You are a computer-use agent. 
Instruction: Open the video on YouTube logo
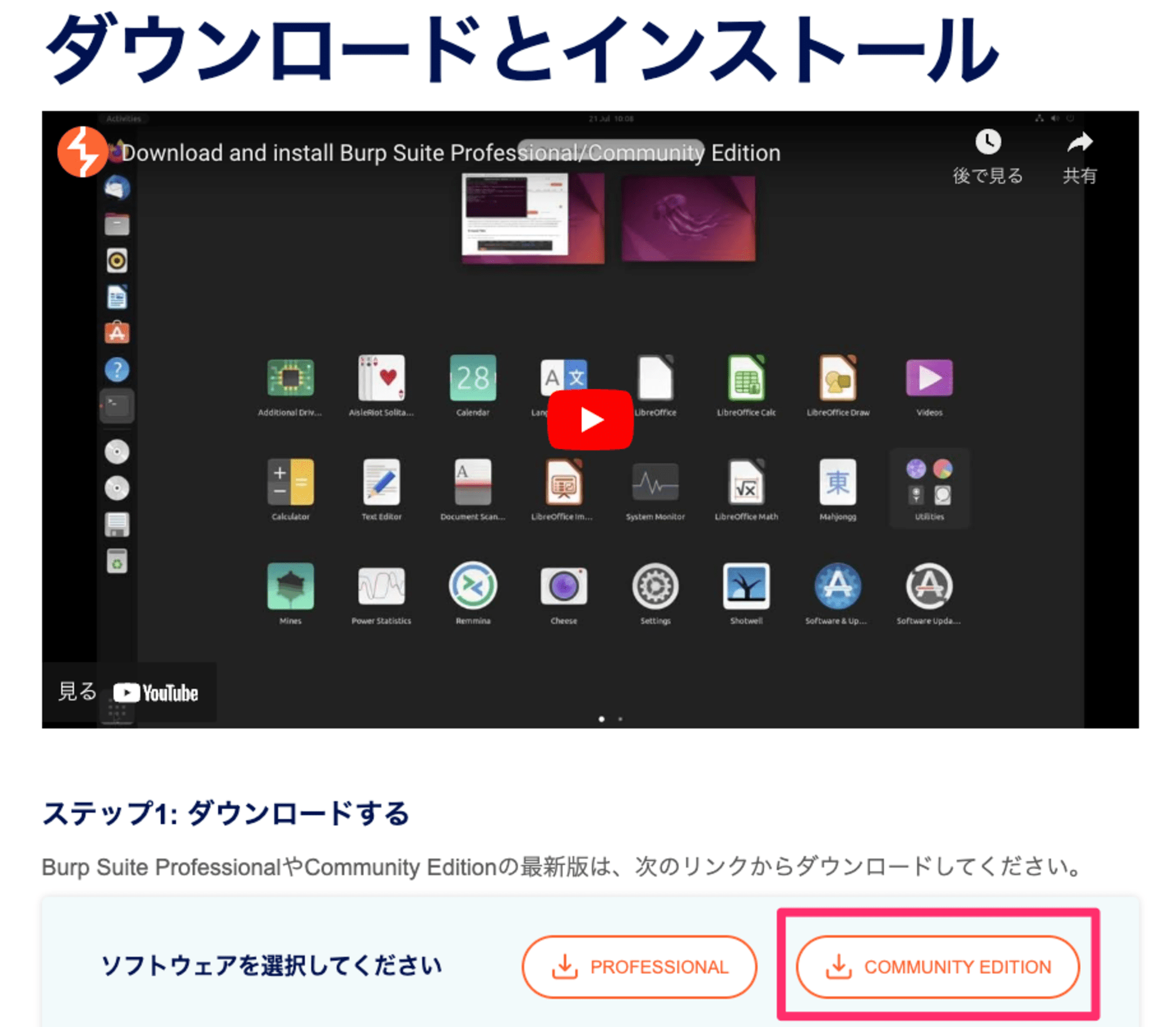click(x=156, y=693)
